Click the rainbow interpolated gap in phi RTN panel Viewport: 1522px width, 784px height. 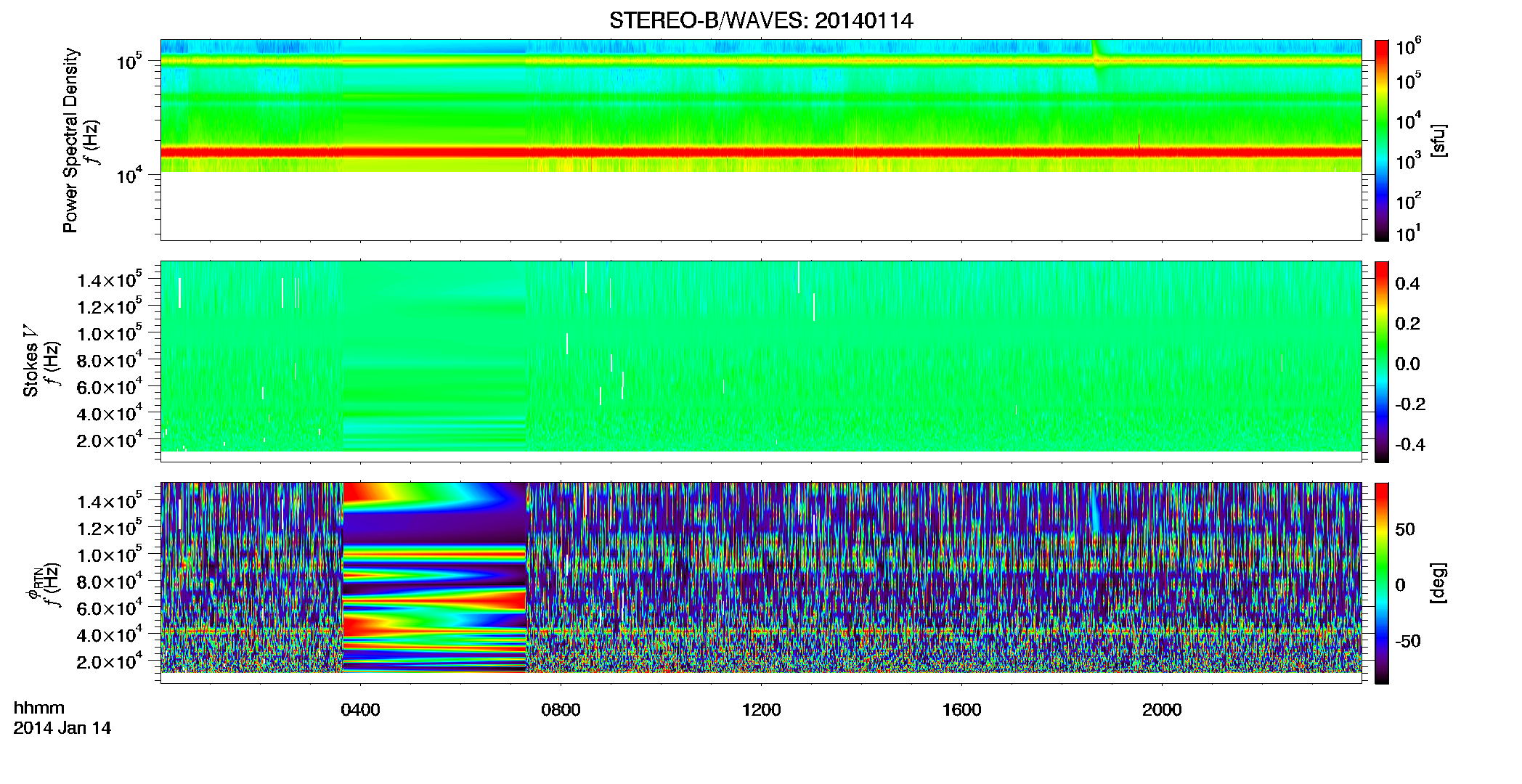tap(434, 578)
